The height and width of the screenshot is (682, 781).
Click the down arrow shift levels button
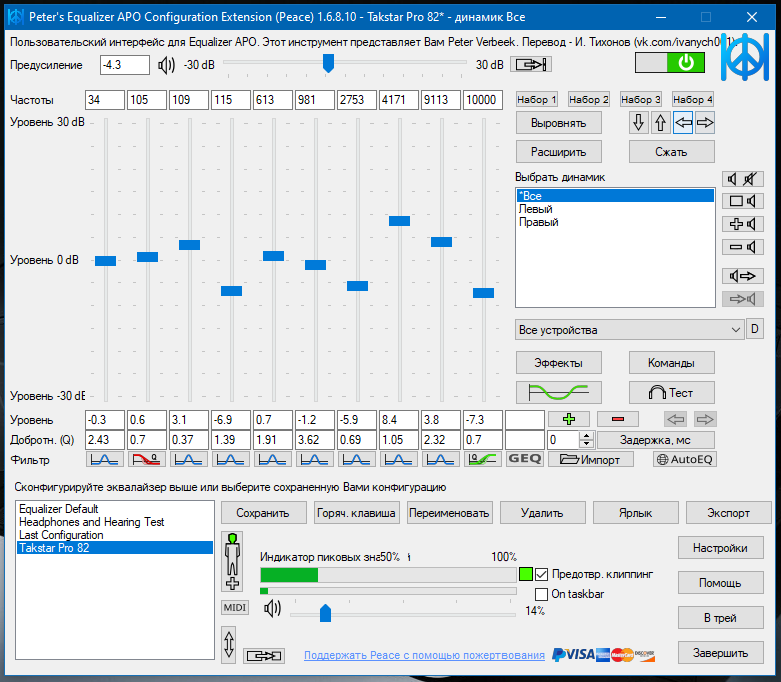pyautogui.click(x=639, y=123)
